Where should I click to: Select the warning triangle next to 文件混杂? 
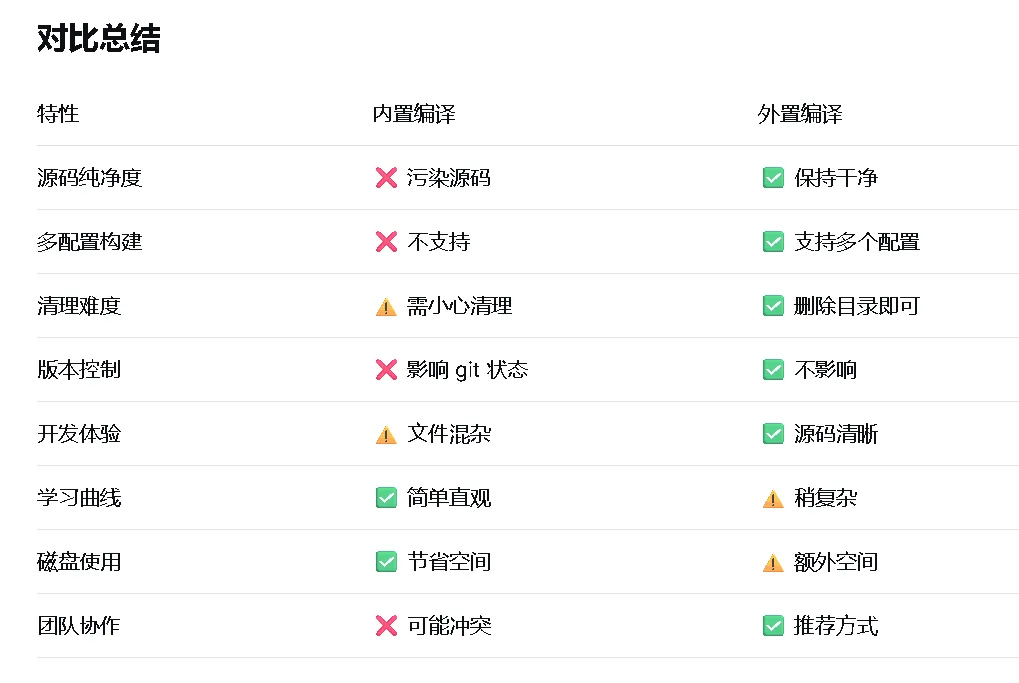pos(386,435)
